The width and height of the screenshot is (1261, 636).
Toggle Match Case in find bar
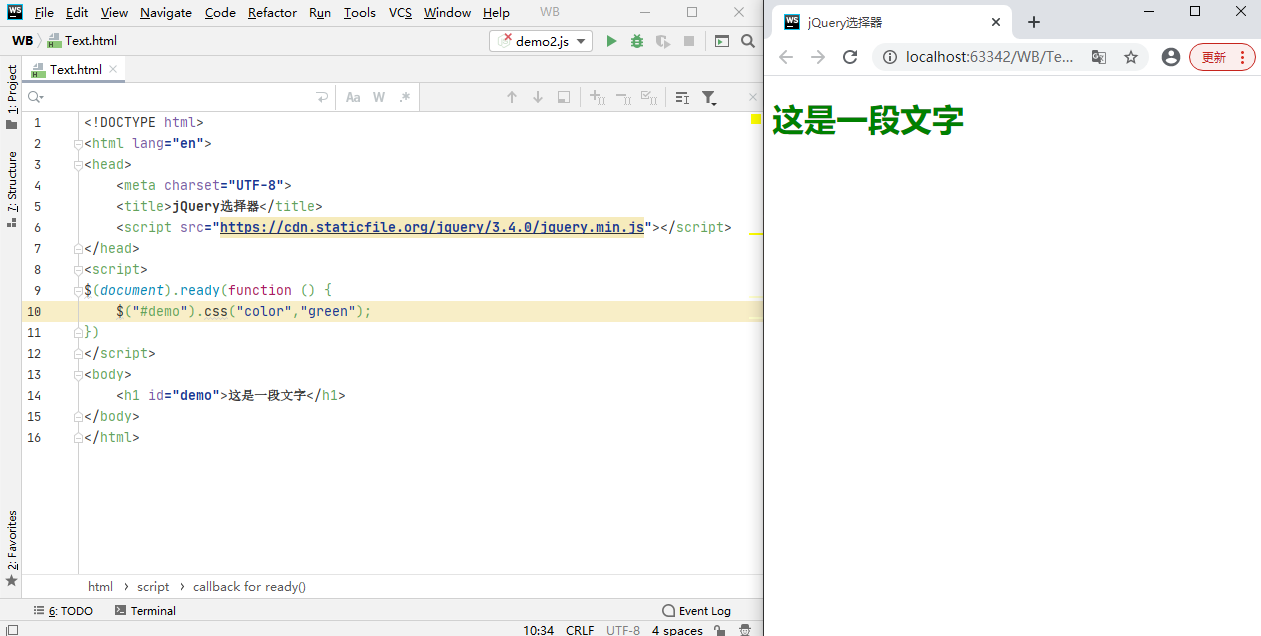353,97
